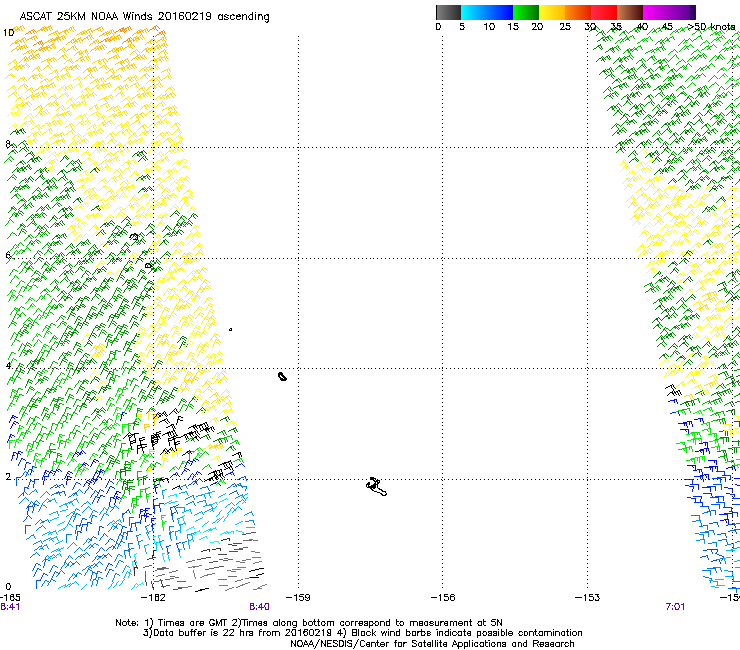Click legend tick label '10'
The width and height of the screenshot is (740, 650).
(489, 27)
